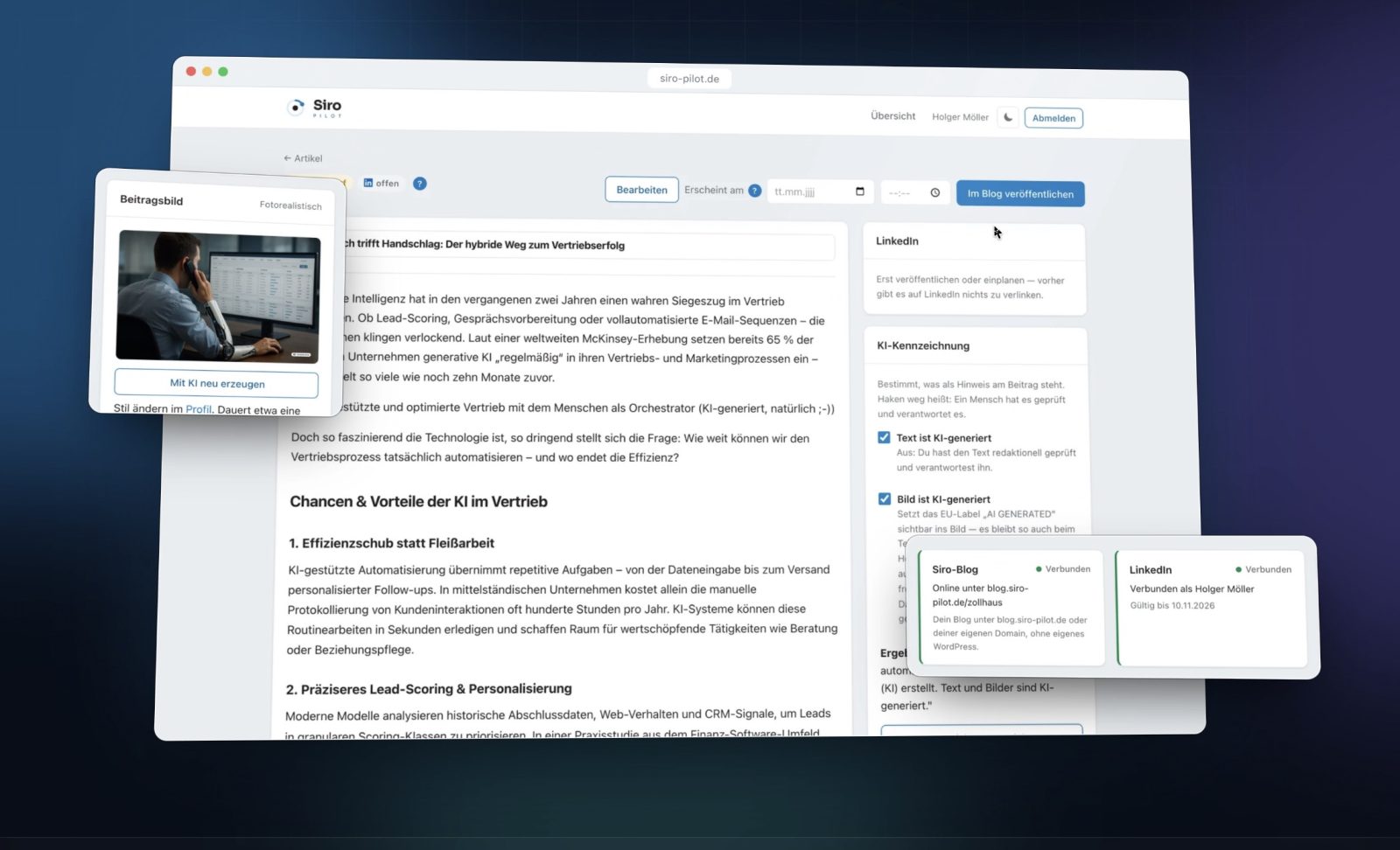Viewport: 1400px width, 850px height.
Task: Click help icon beside Erscheint am
Action: [755, 191]
